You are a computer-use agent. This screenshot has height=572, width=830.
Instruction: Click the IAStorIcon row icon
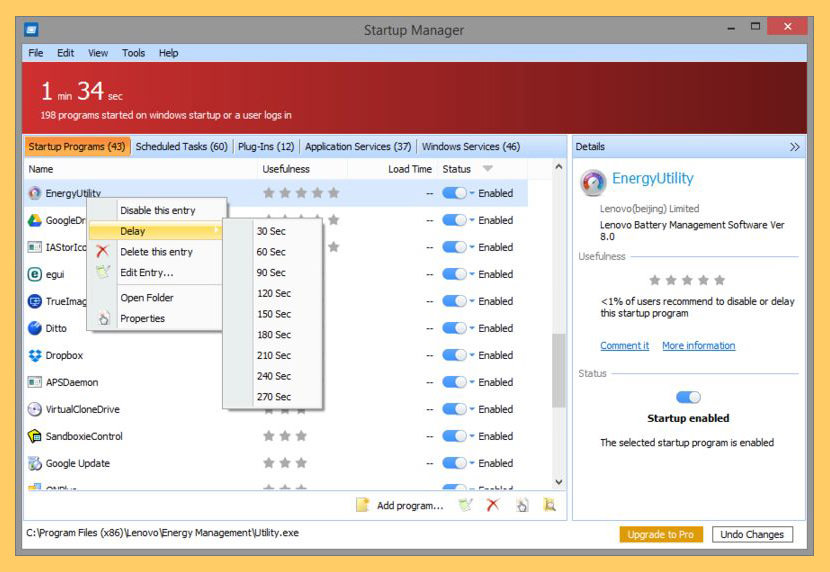34,247
